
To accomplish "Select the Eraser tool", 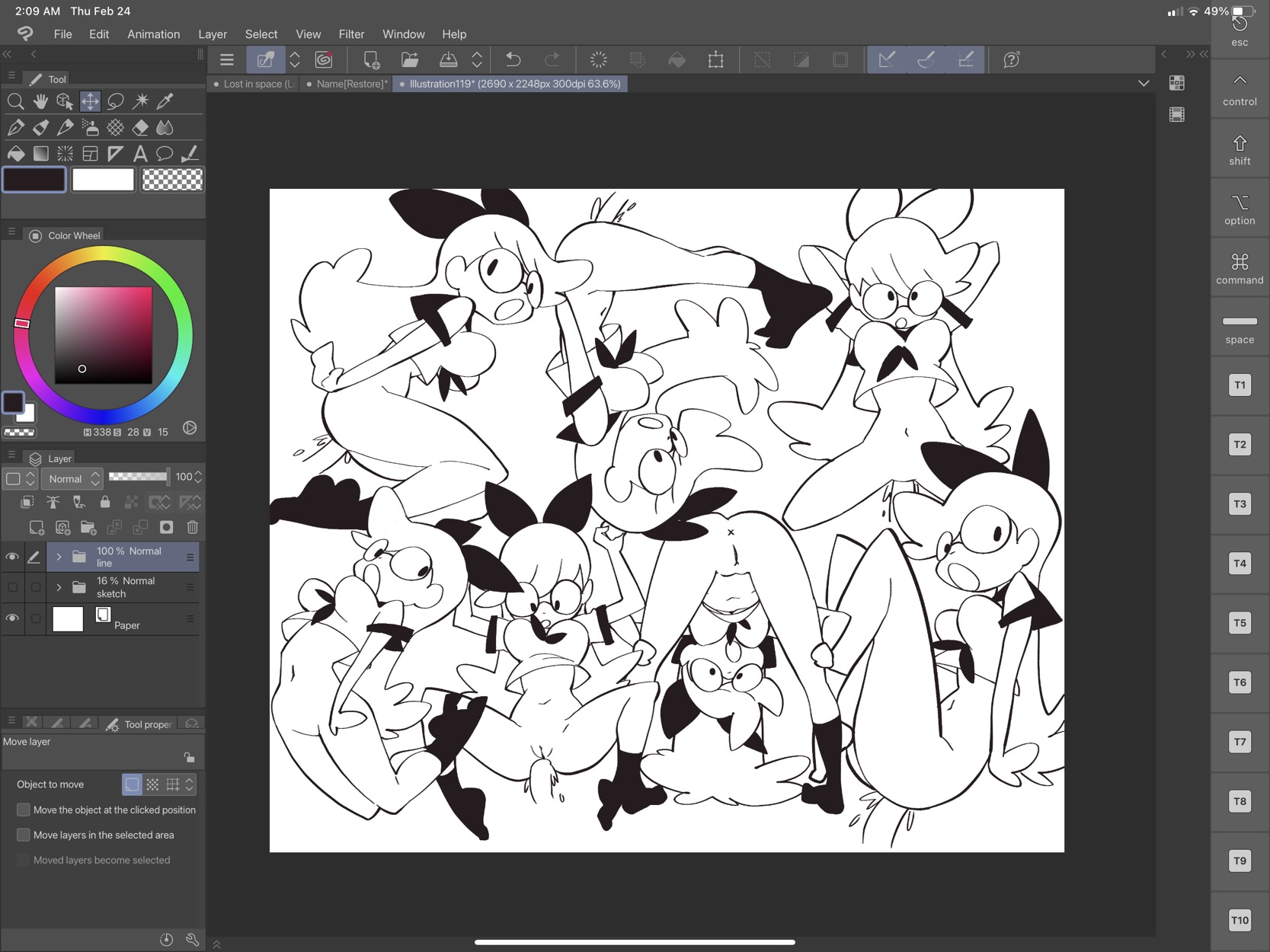I will click(x=140, y=127).
